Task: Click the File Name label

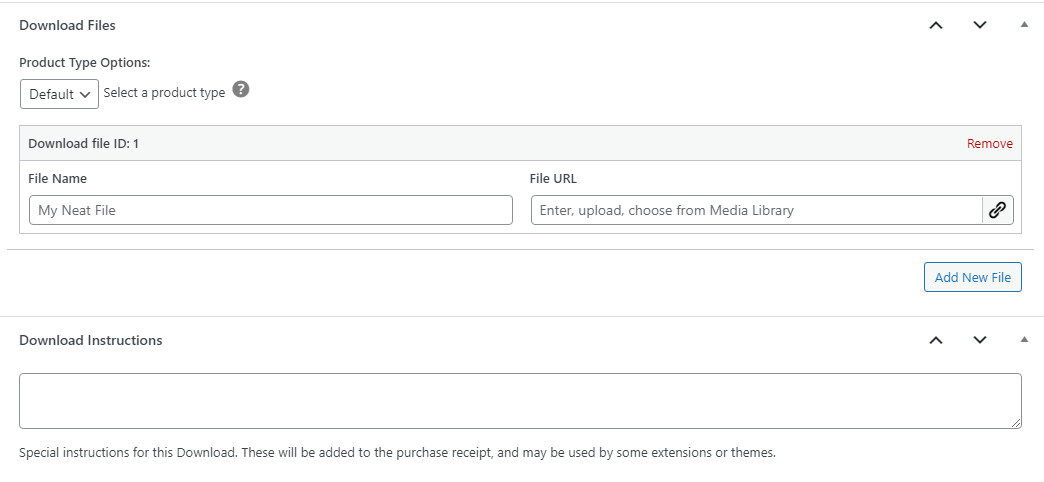Action: coord(58,178)
